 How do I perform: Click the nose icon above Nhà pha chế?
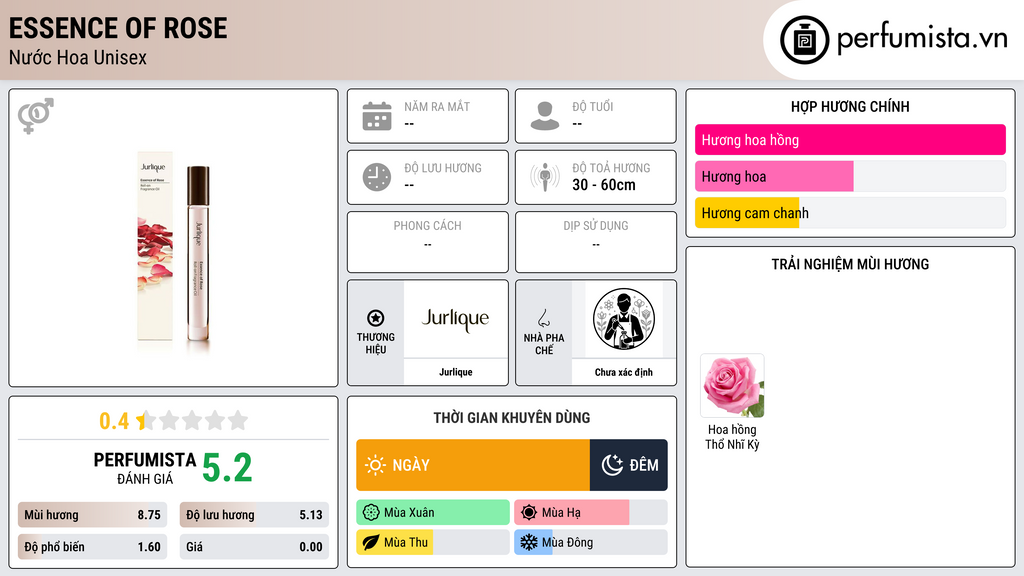[x=543, y=318]
